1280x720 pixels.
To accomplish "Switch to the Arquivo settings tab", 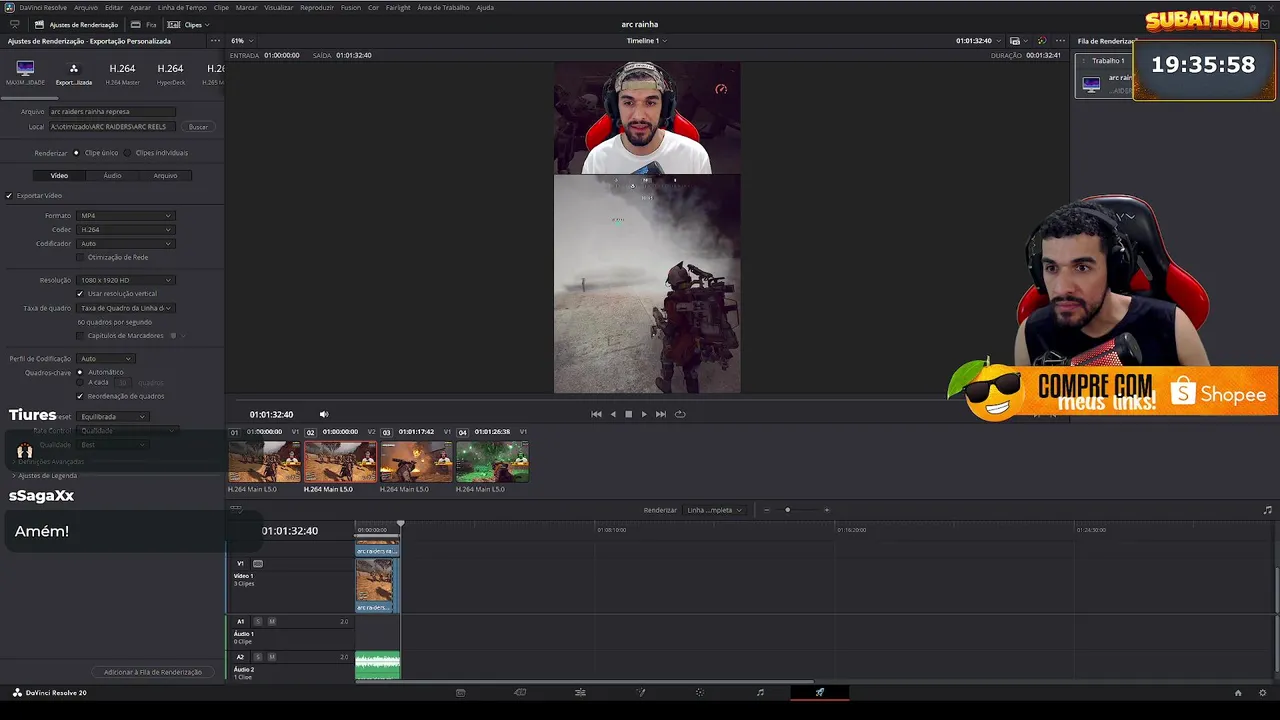I will tap(165, 176).
